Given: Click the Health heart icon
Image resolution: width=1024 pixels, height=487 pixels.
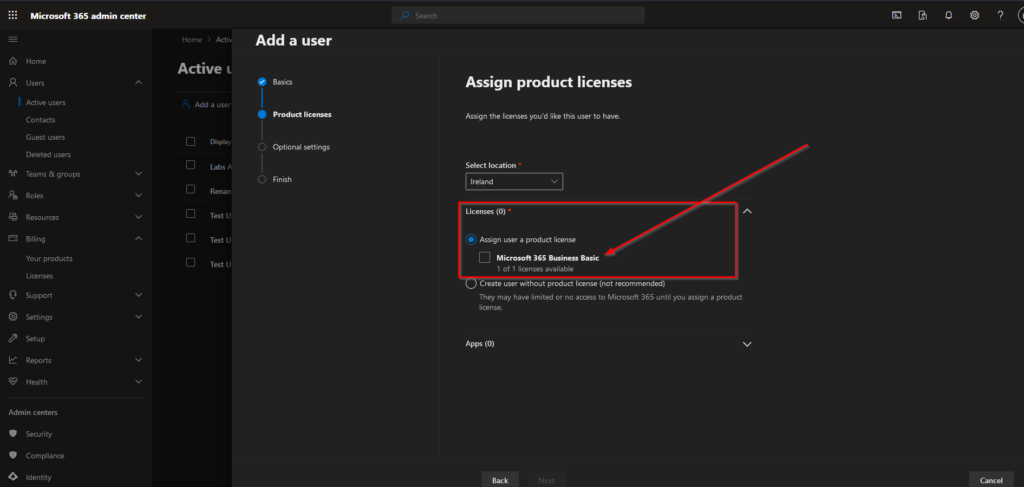Looking at the screenshot, I should [13, 382].
